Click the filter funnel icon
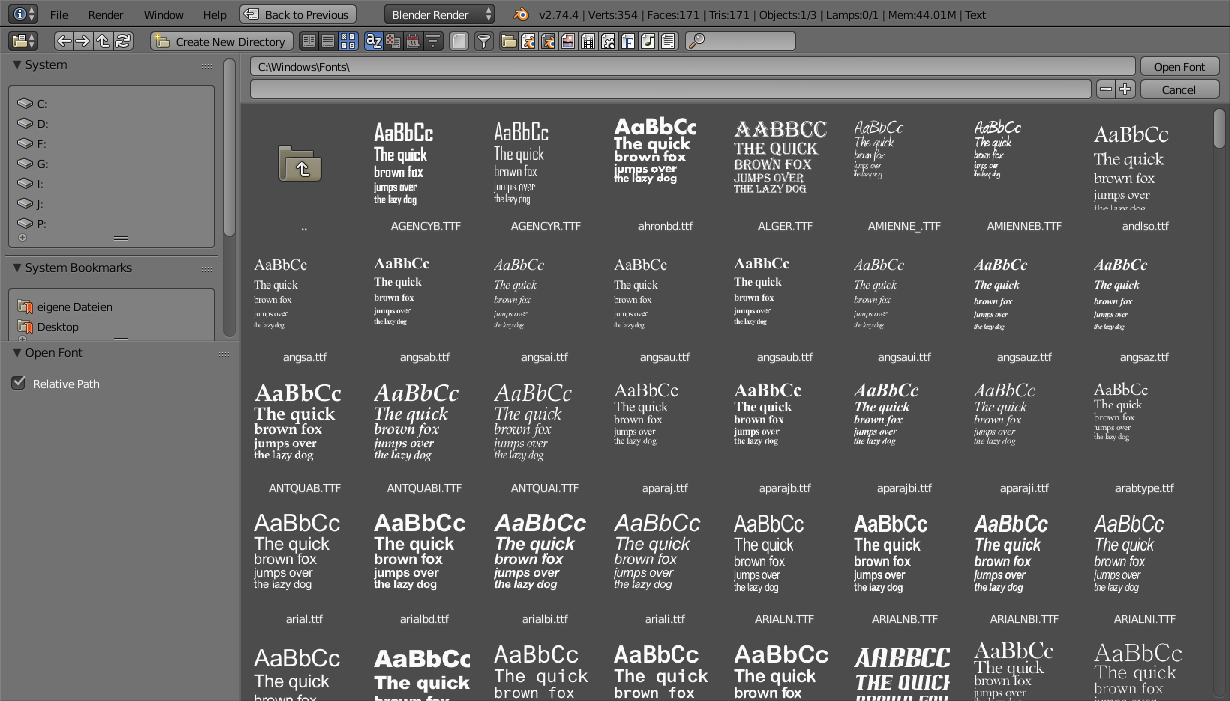 click(483, 41)
